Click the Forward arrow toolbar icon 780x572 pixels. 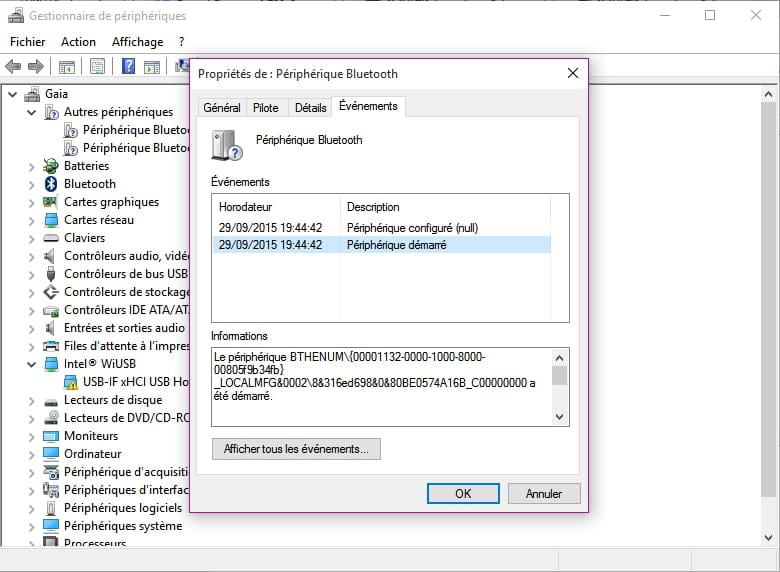point(35,66)
